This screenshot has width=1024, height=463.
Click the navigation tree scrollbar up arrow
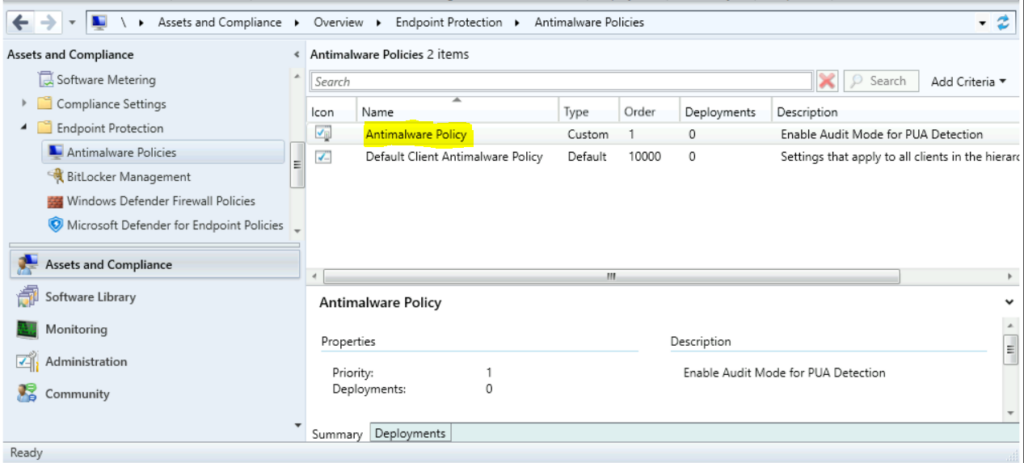297,77
